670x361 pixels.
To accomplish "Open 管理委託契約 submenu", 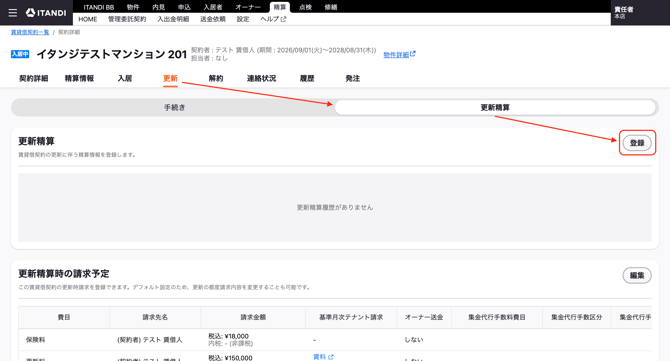I will pyautogui.click(x=127, y=19).
